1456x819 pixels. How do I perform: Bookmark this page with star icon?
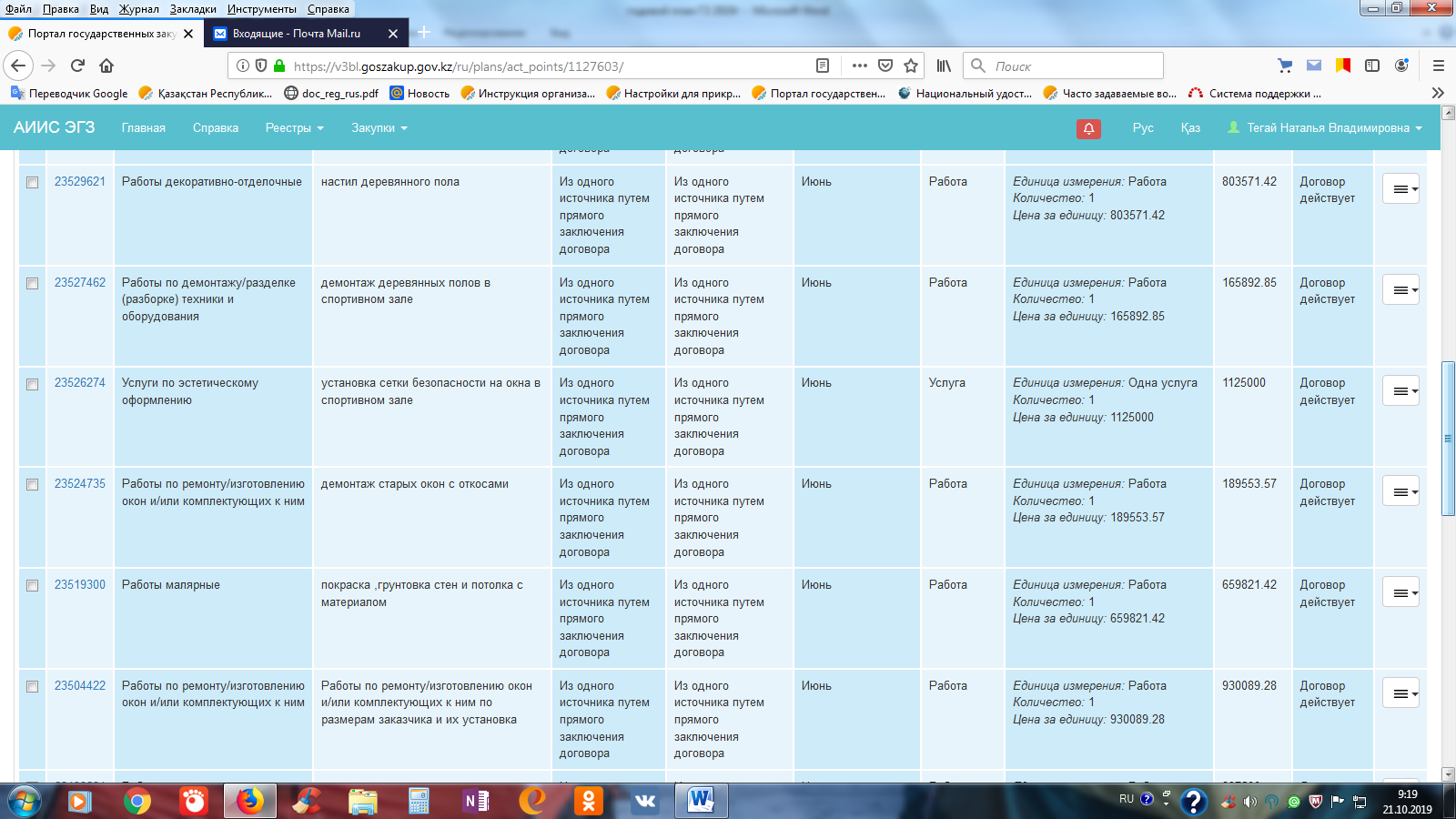(x=911, y=66)
